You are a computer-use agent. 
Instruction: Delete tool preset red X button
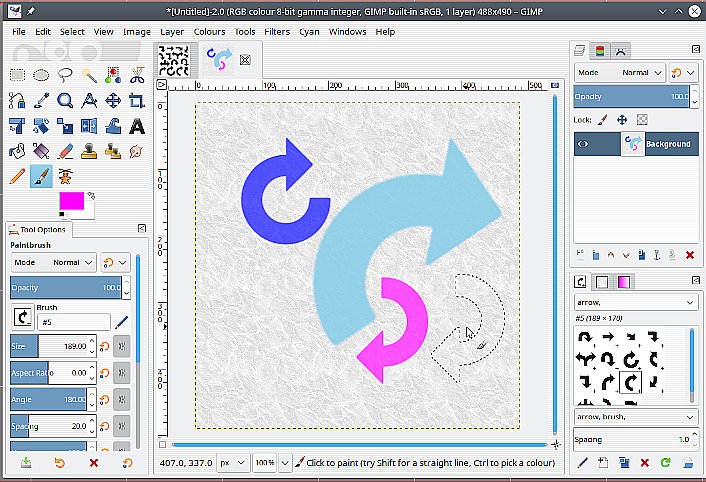pos(94,463)
